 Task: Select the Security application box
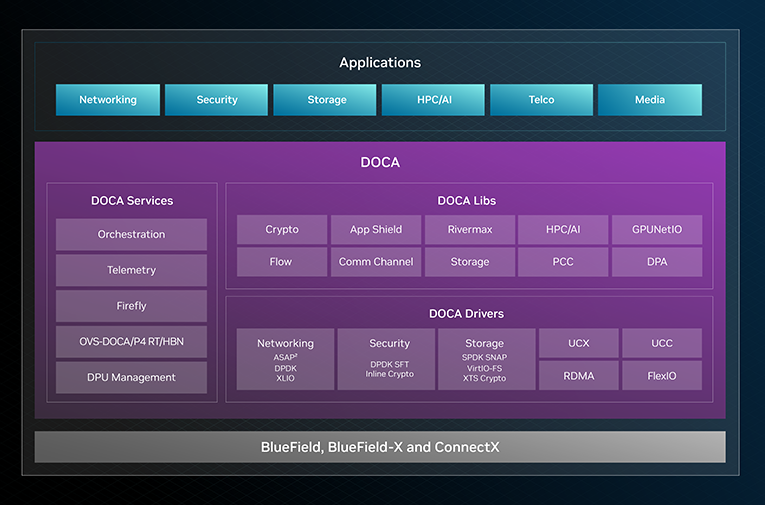tap(217, 100)
